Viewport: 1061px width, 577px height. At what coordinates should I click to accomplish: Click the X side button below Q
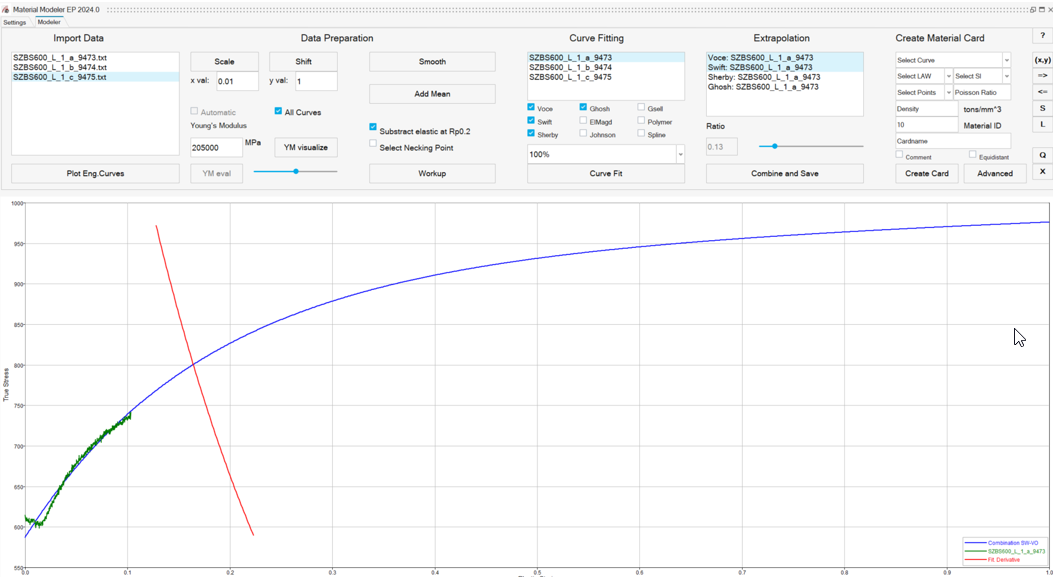1042,172
